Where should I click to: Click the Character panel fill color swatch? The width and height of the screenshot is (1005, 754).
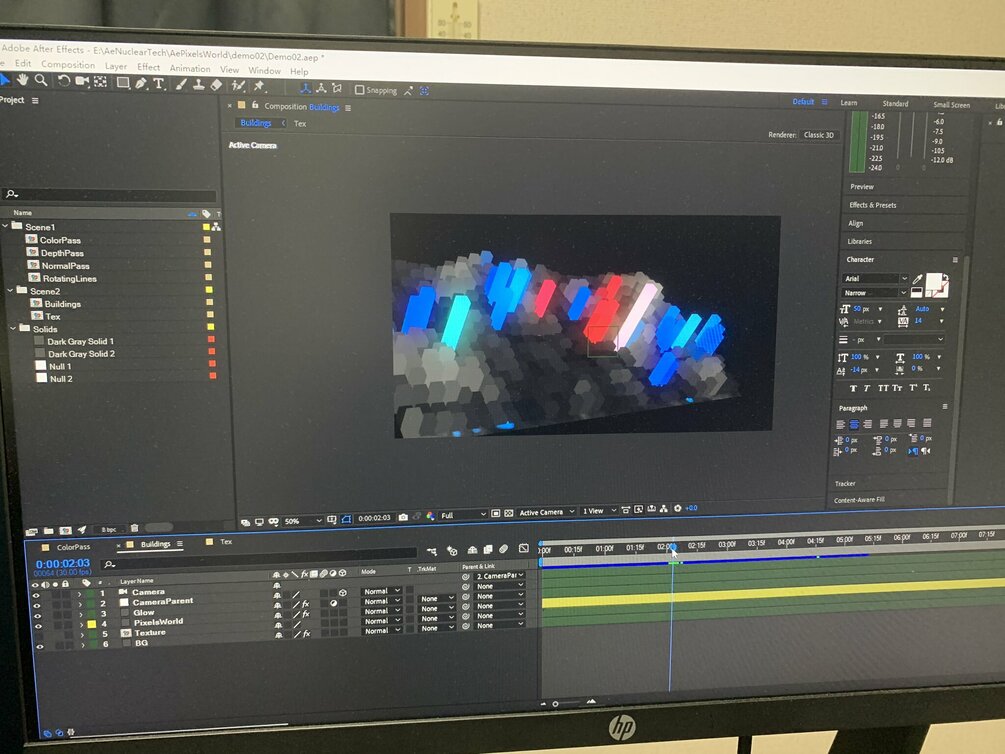(x=935, y=281)
